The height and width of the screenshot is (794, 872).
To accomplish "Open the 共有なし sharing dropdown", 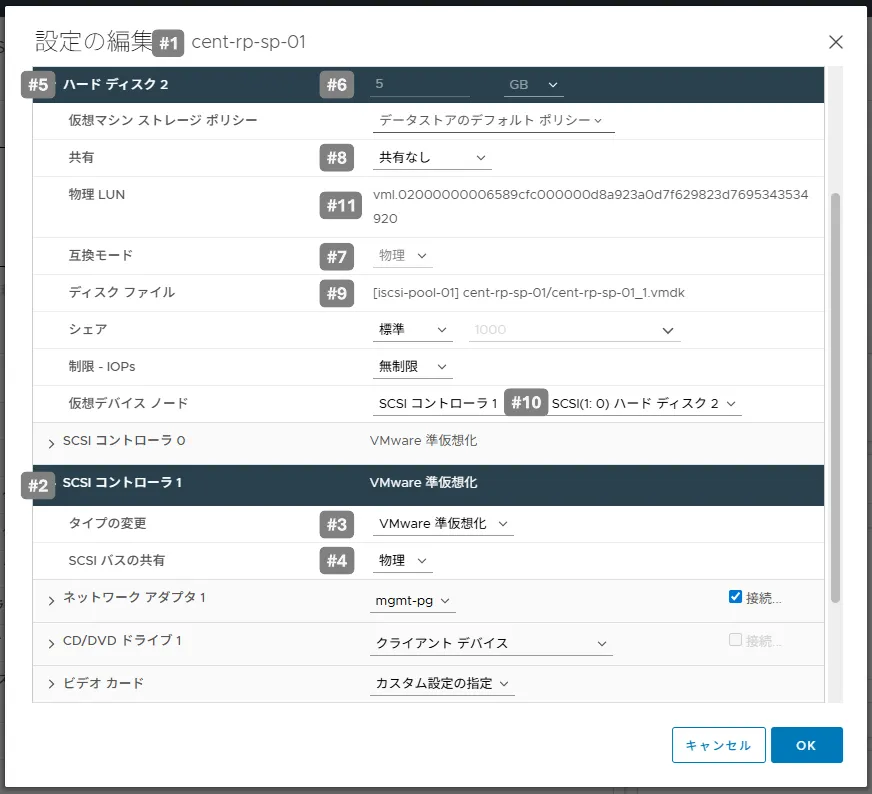I will tap(432, 158).
